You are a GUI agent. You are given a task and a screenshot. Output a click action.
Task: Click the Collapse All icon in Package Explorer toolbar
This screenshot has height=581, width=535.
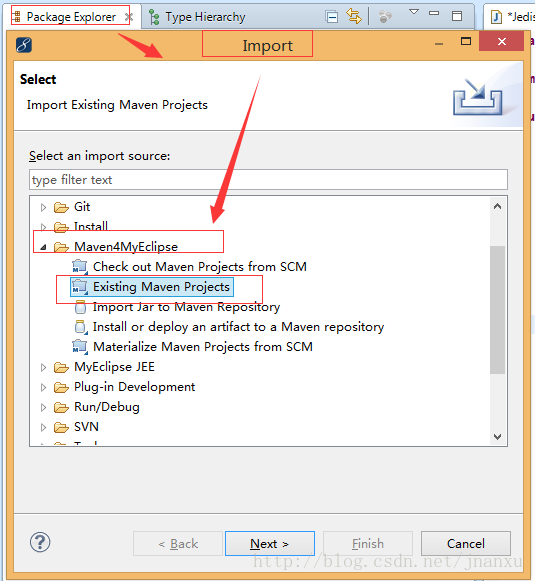point(332,17)
